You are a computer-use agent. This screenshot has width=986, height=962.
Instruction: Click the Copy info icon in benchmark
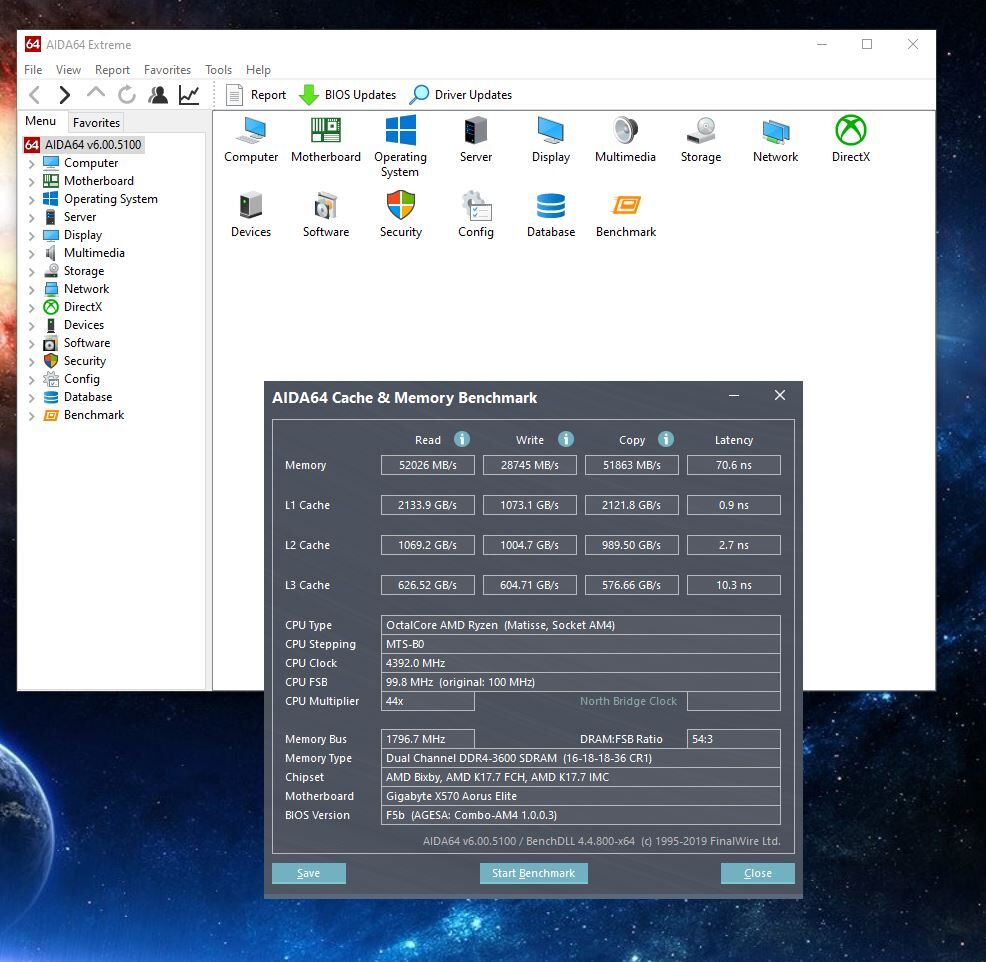tap(666, 439)
